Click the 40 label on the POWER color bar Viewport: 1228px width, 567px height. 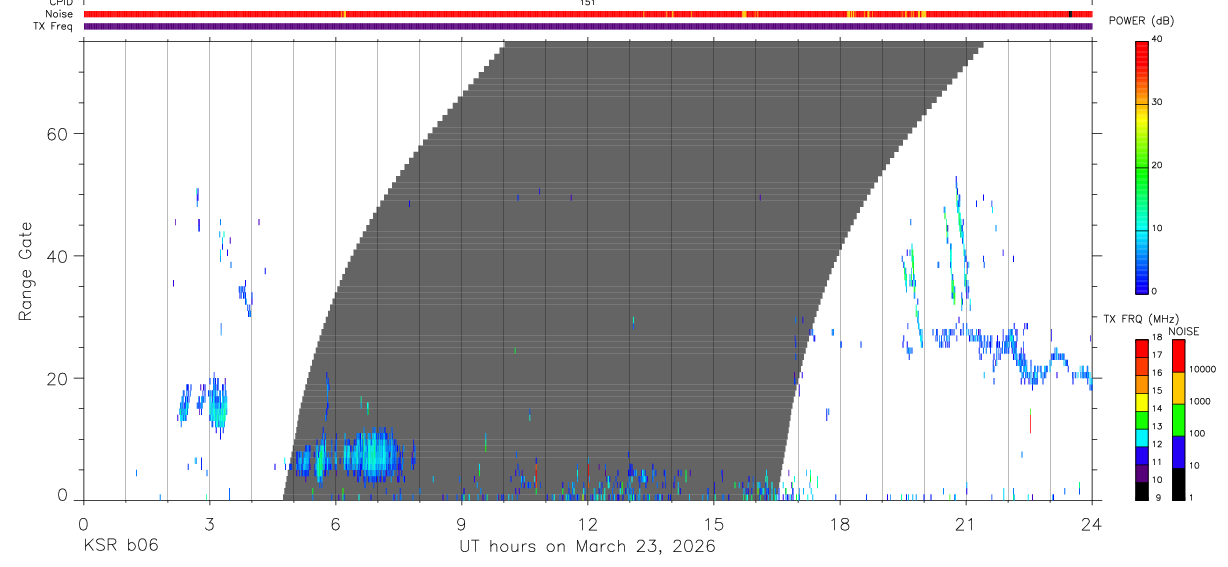[1158, 39]
